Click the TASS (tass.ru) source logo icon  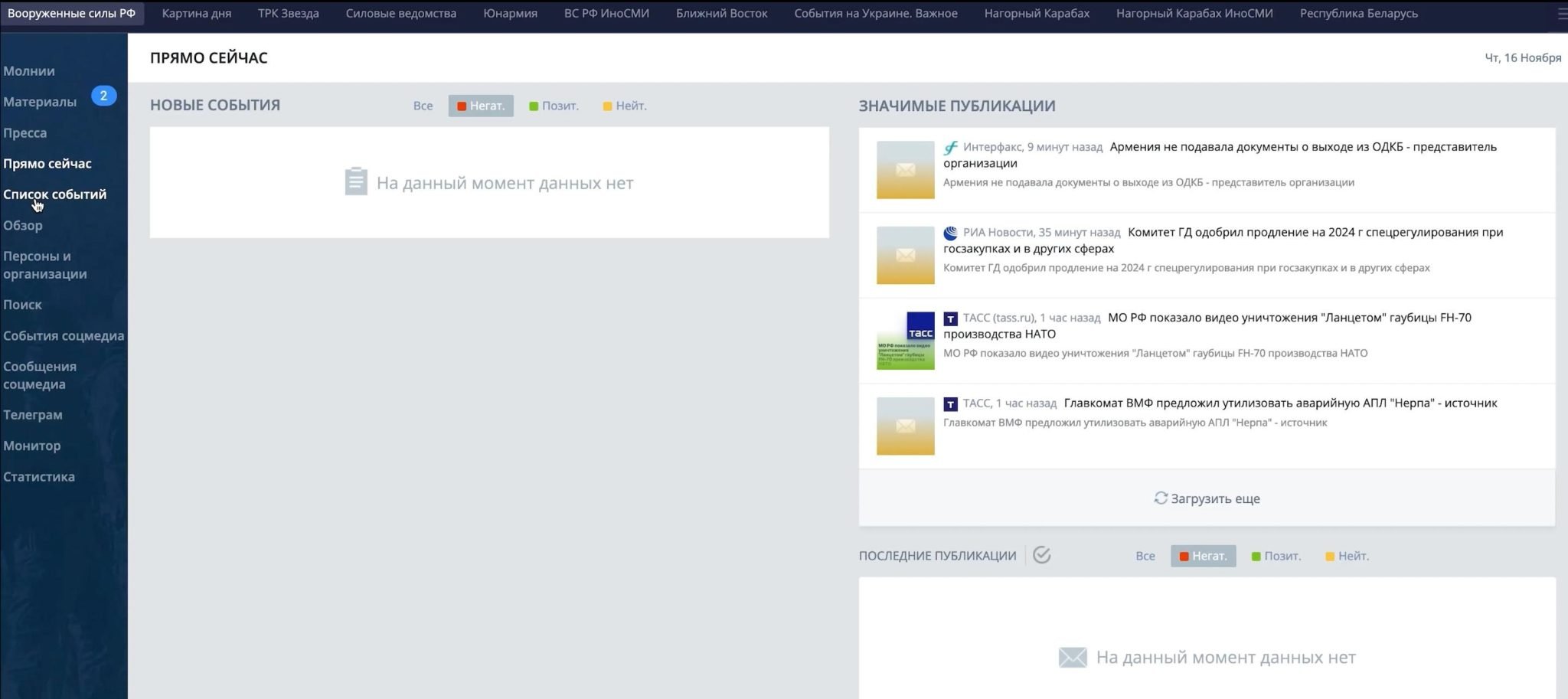click(950, 318)
